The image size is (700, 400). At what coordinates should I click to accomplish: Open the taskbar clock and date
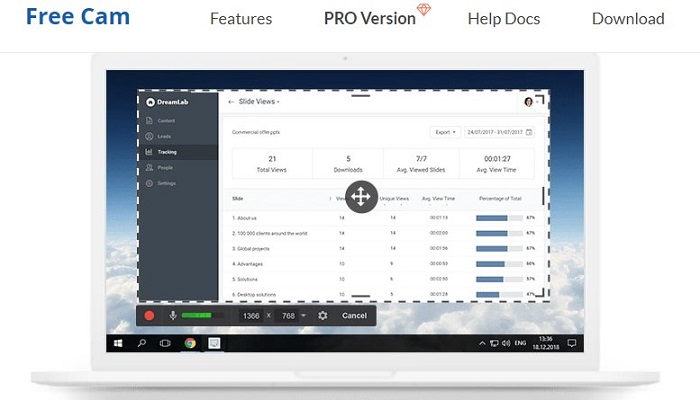tap(546, 343)
